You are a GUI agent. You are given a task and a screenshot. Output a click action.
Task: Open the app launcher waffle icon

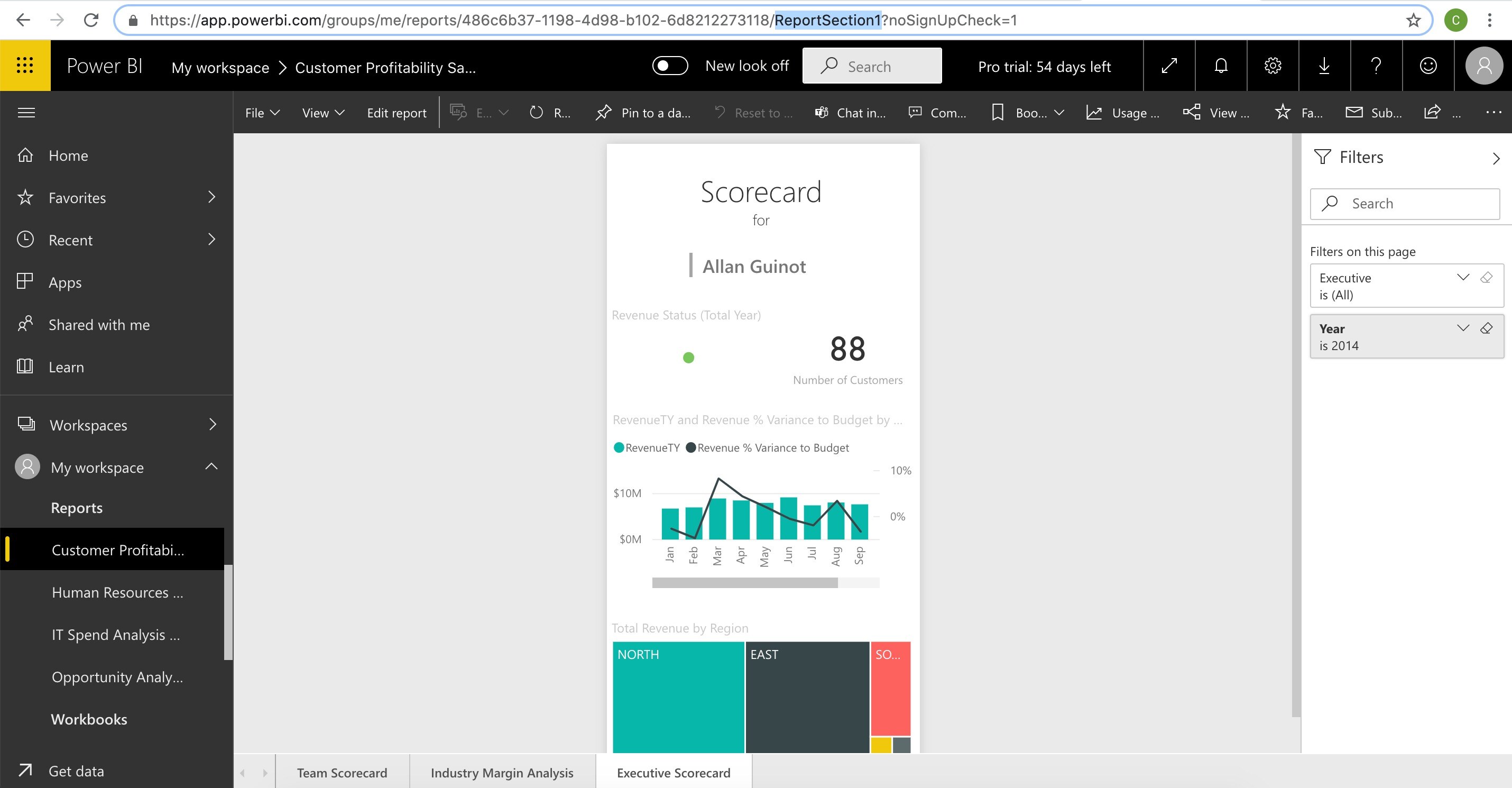tap(25, 65)
